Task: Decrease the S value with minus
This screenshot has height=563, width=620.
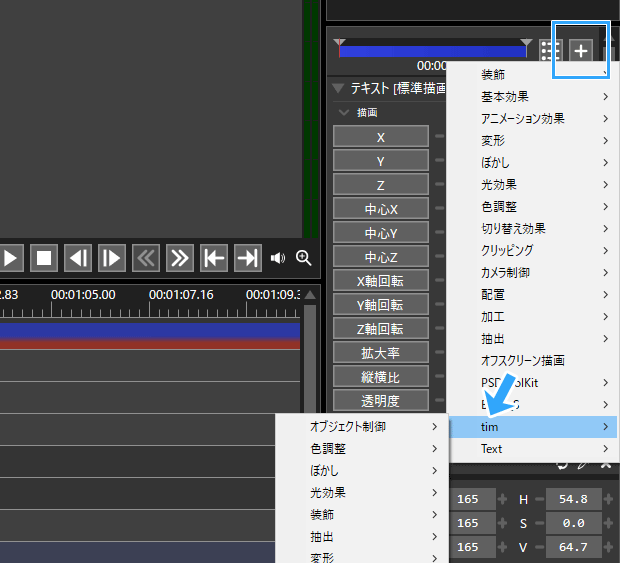Action: coord(539,523)
